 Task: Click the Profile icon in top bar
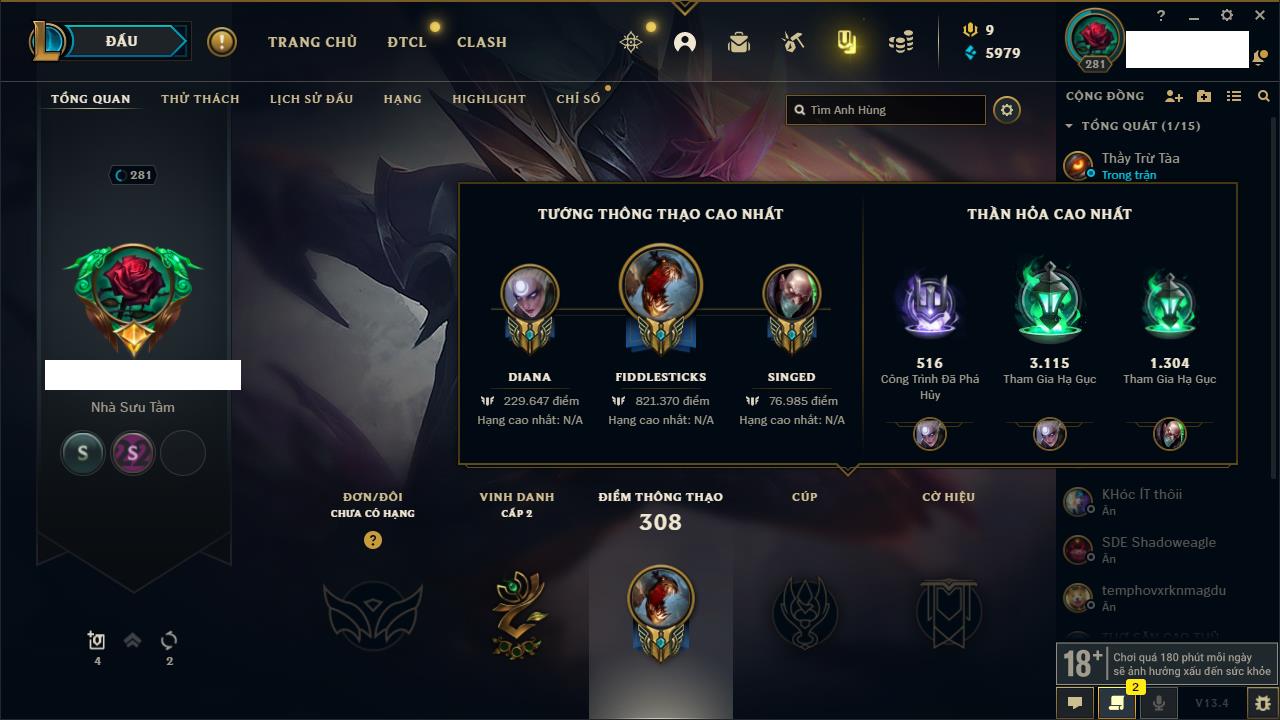pos(685,42)
